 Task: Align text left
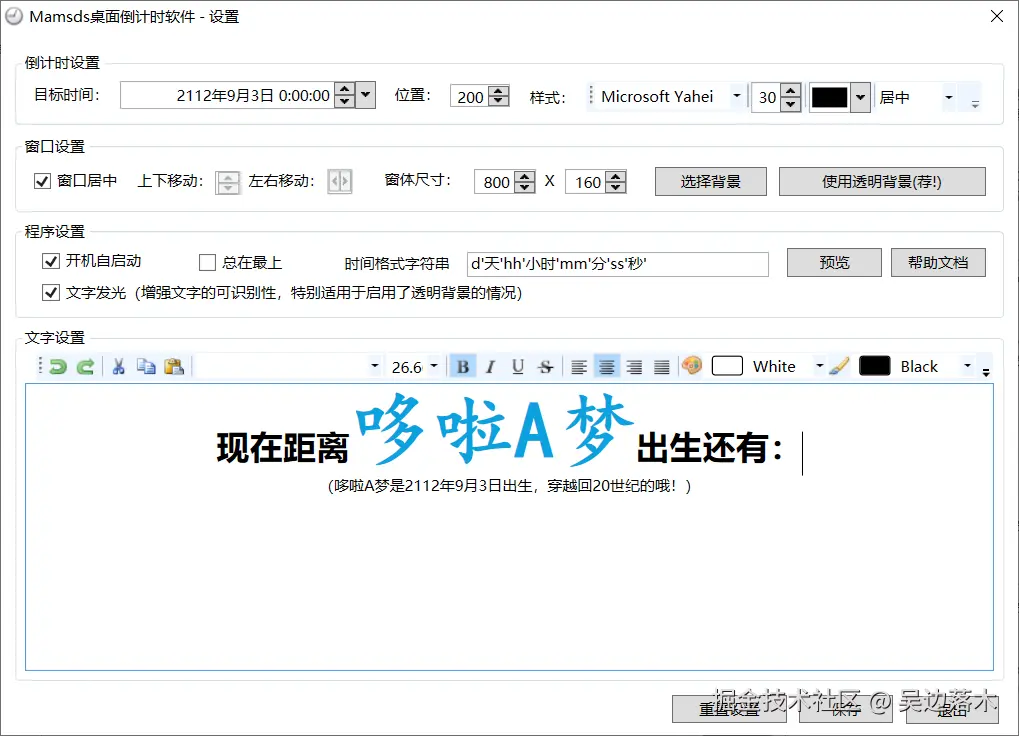(578, 367)
